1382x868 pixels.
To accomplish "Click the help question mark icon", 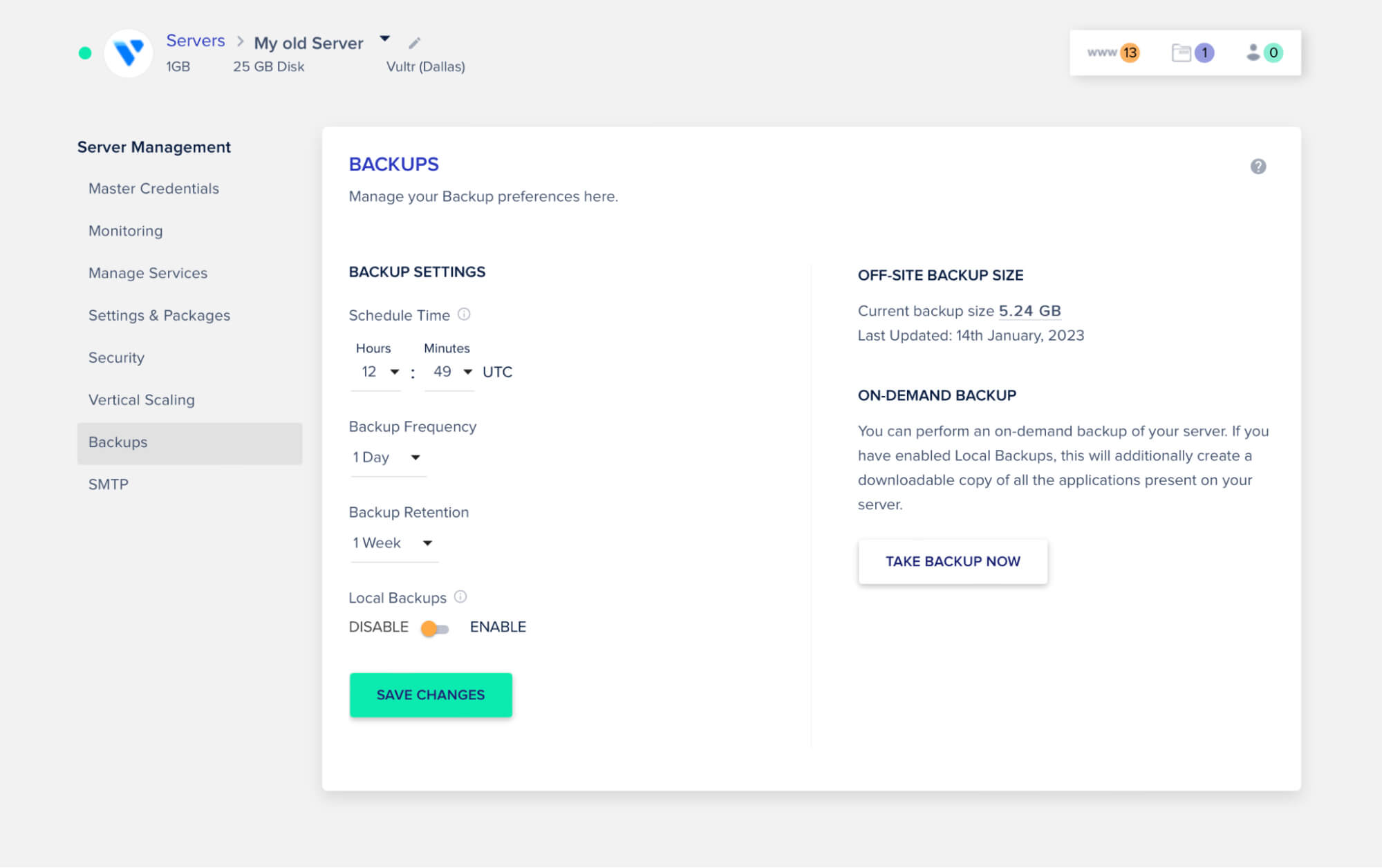I will (x=1258, y=167).
